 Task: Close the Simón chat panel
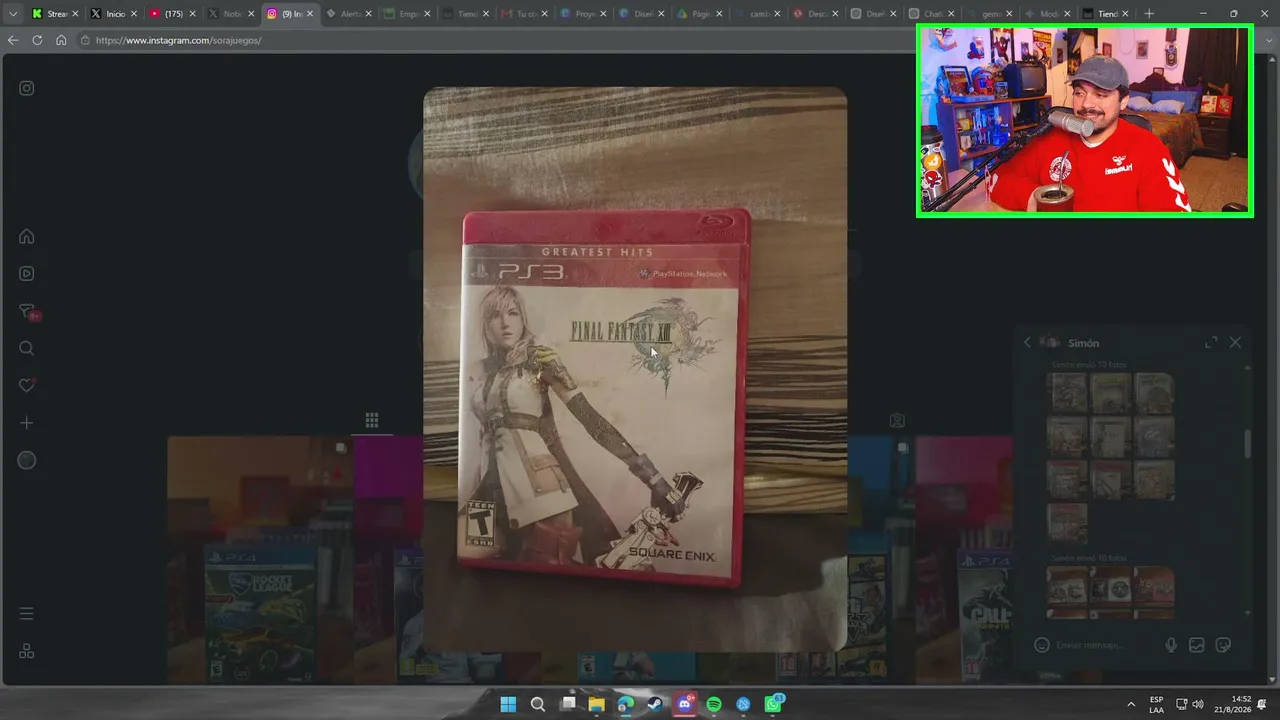coord(1236,342)
